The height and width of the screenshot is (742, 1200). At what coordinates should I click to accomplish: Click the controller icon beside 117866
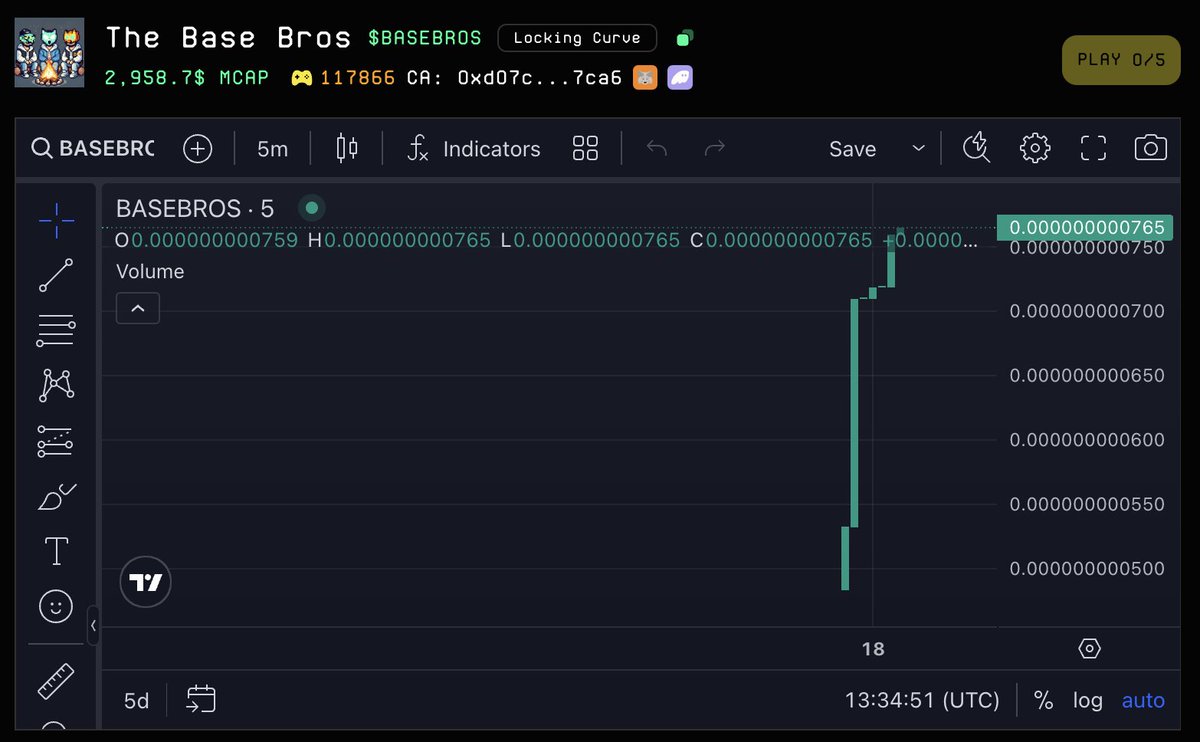[x=301, y=77]
